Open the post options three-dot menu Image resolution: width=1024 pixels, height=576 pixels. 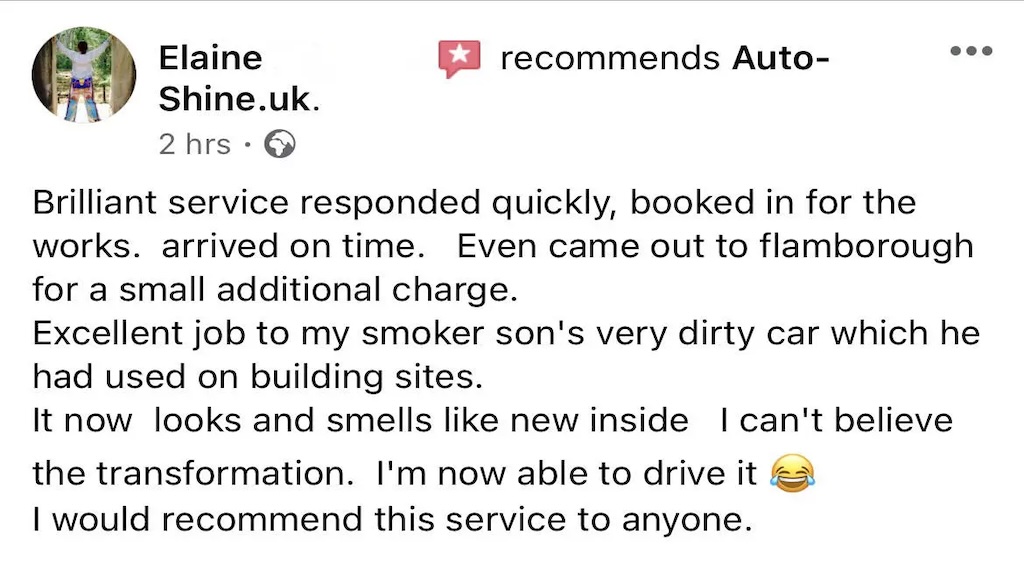971,50
